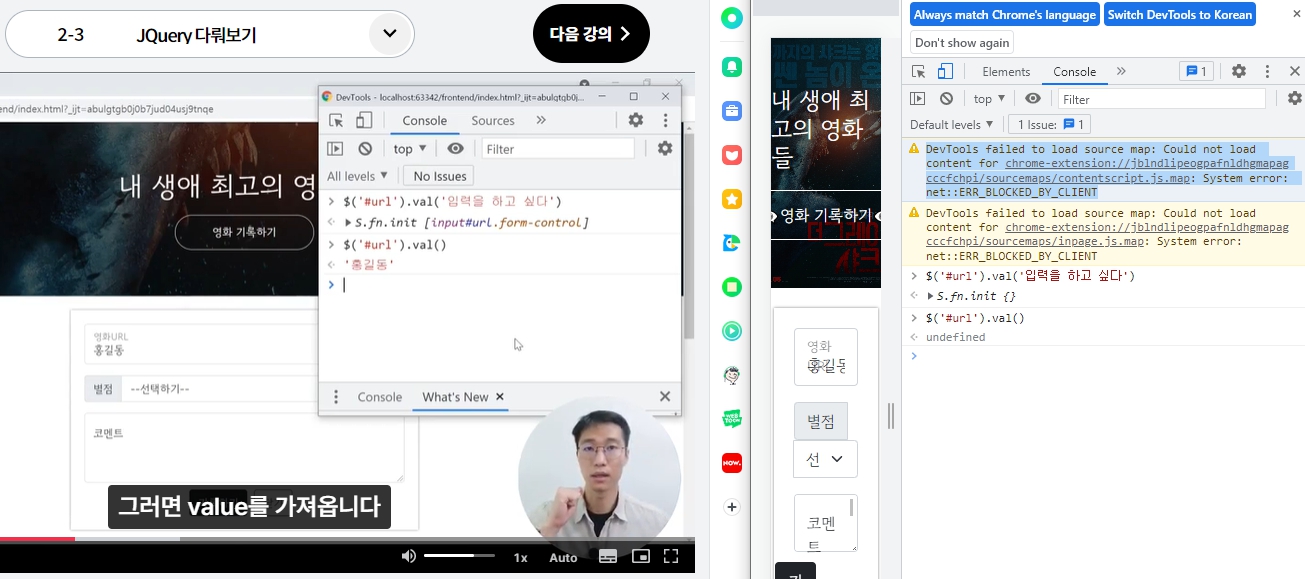Open the contentscript.js.map chrome-extension link
The height and width of the screenshot is (579, 1305).
1108,170
